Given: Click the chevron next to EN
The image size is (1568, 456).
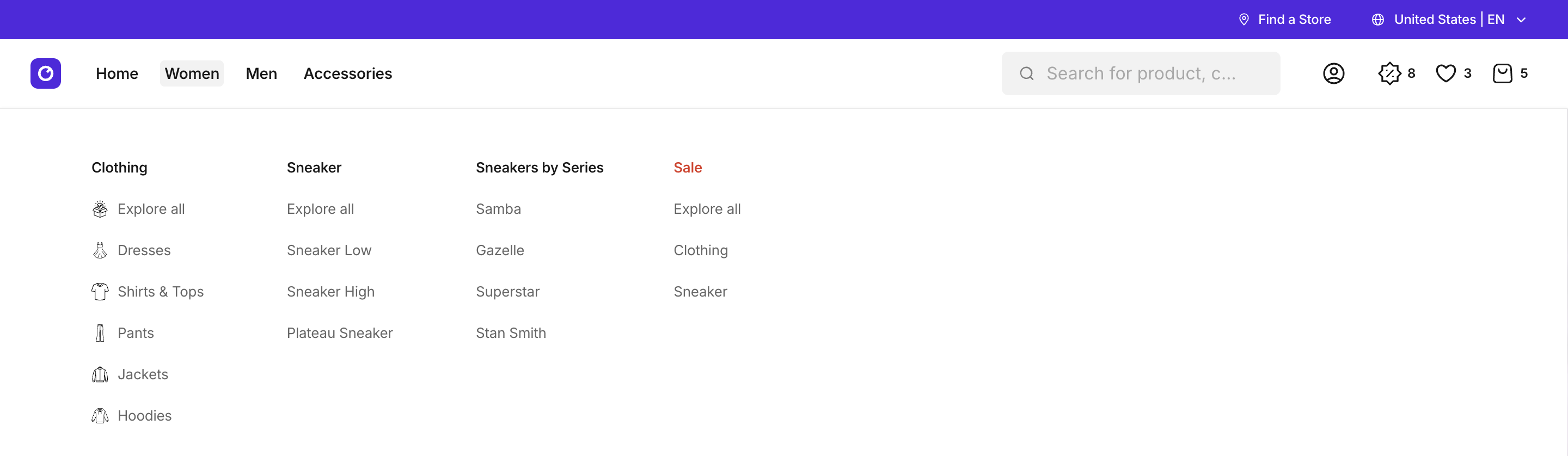Looking at the screenshot, I should coord(1521,20).
